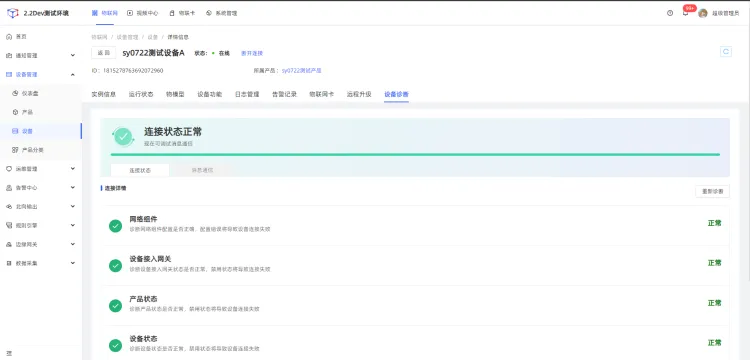Select the 设备诊断 tab
The height and width of the screenshot is (360, 750).
point(397,94)
